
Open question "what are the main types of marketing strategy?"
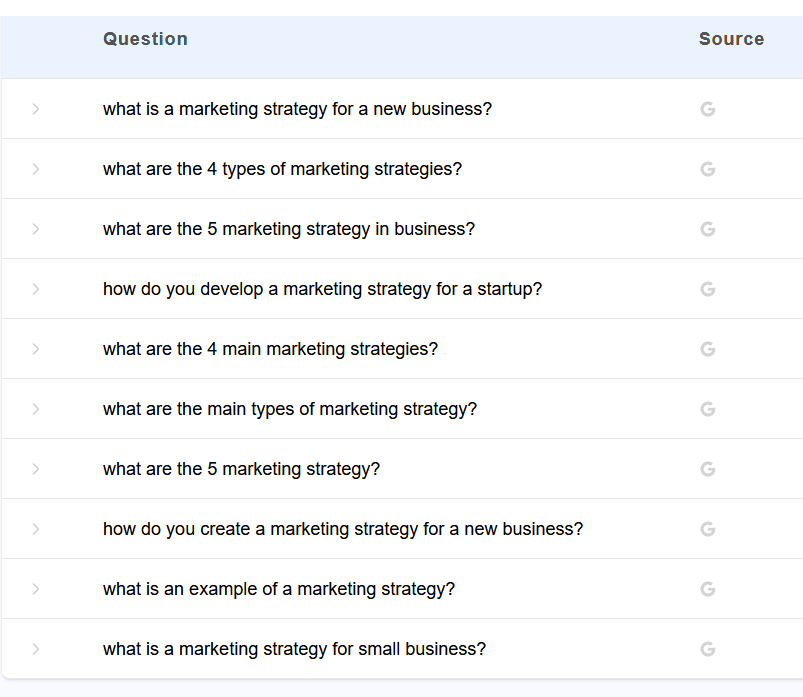coord(290,409)
